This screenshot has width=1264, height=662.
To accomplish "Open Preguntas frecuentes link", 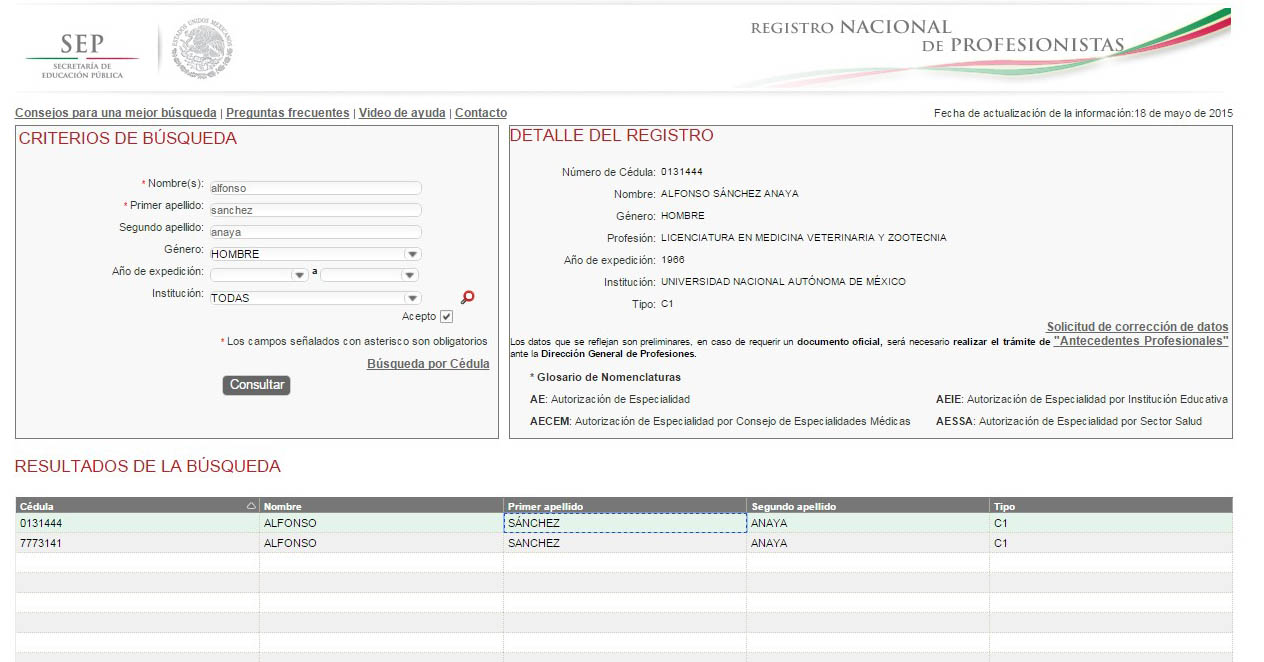I will (287, 113).
